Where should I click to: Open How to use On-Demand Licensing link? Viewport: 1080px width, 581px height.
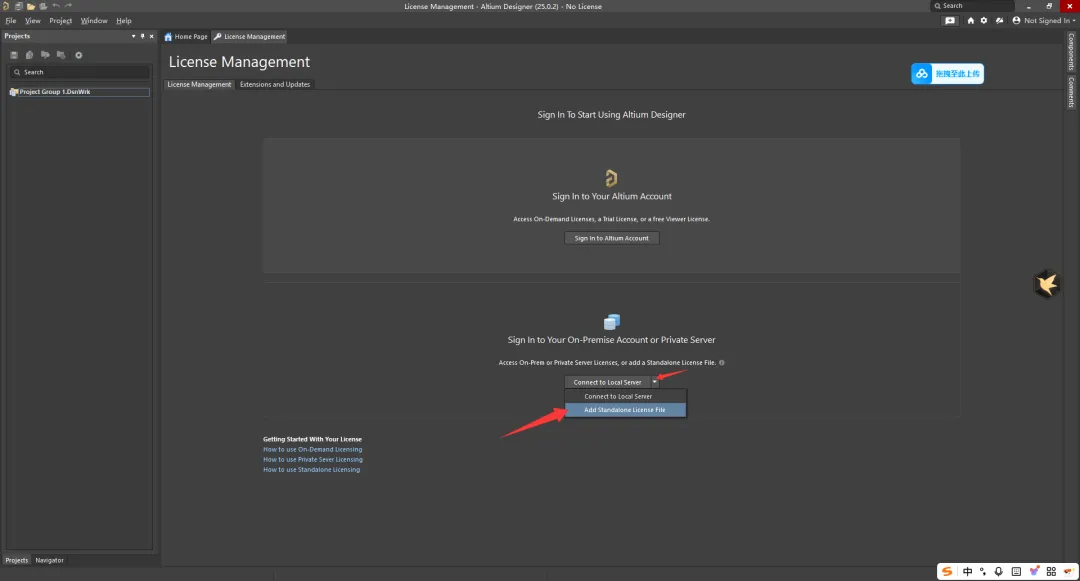[312, 450]
